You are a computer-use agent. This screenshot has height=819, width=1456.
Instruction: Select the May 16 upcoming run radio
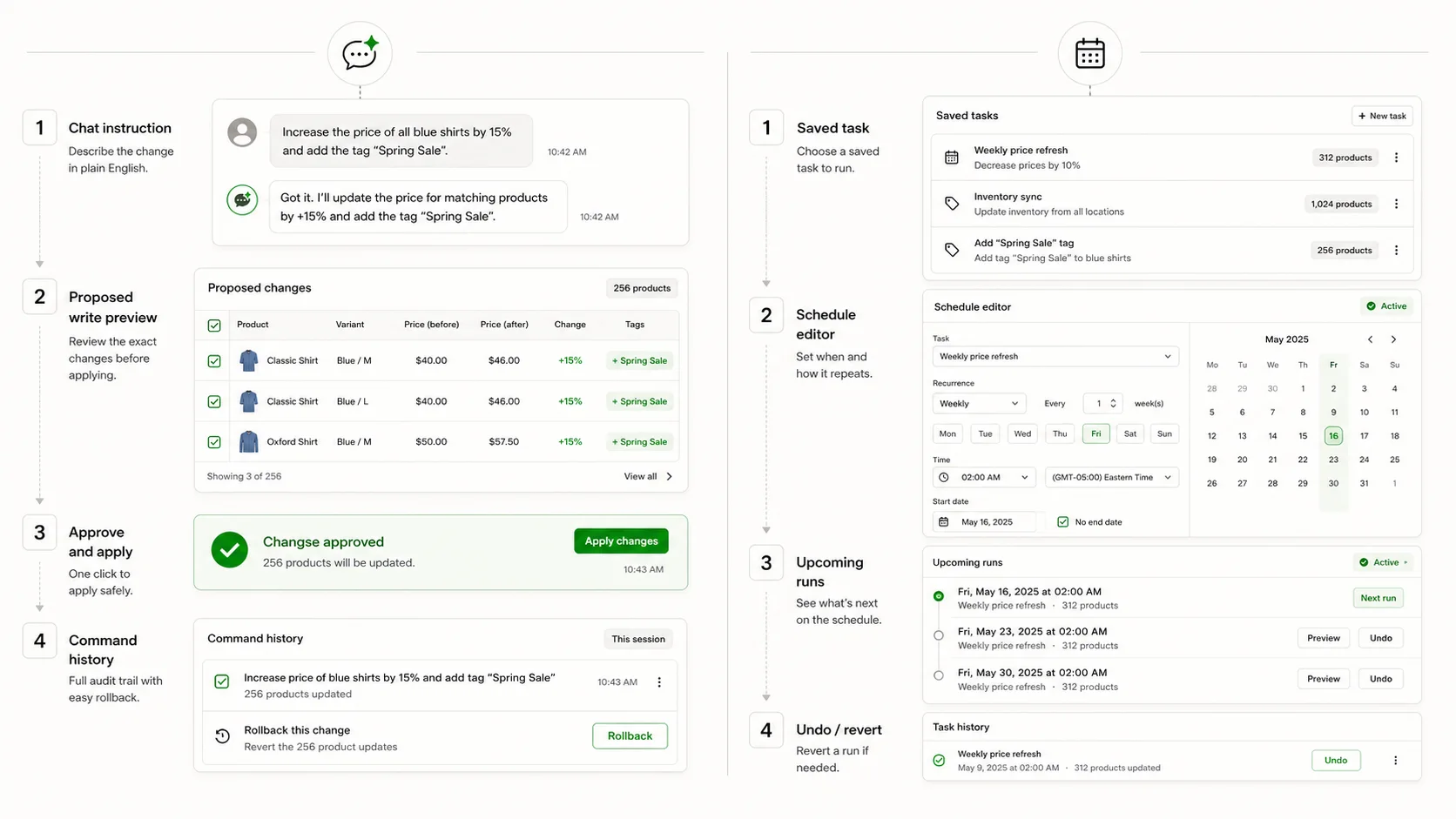(939, 596)
